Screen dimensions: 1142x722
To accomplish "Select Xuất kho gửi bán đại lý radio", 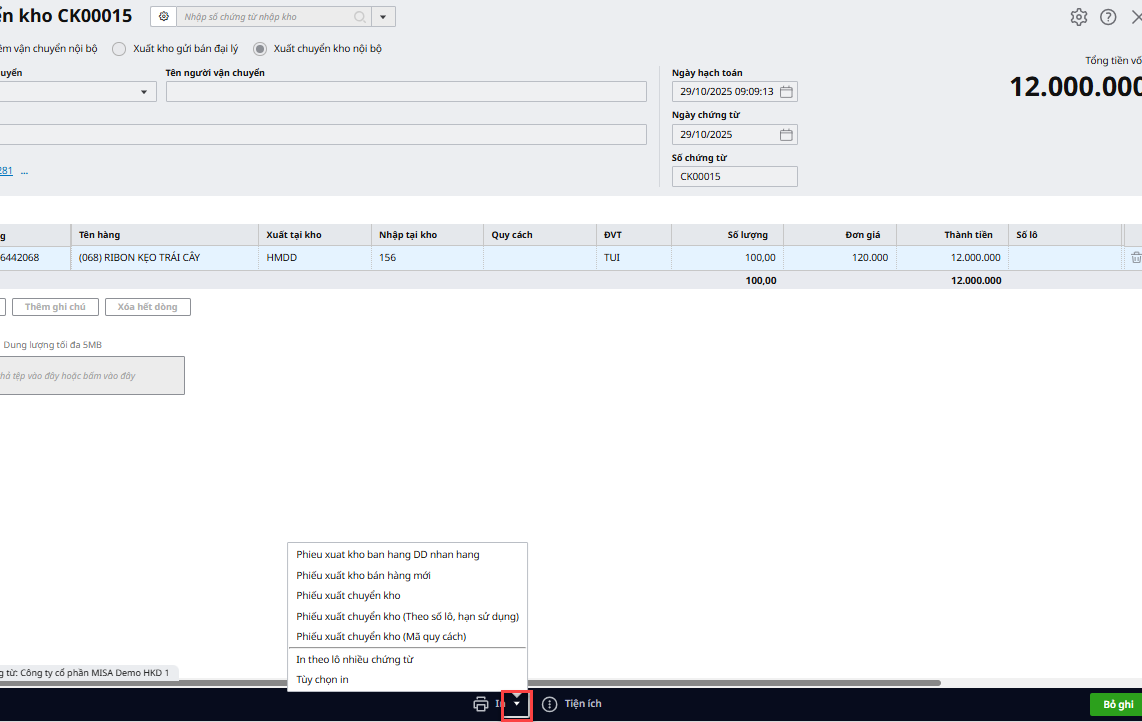I will [119, 49].
